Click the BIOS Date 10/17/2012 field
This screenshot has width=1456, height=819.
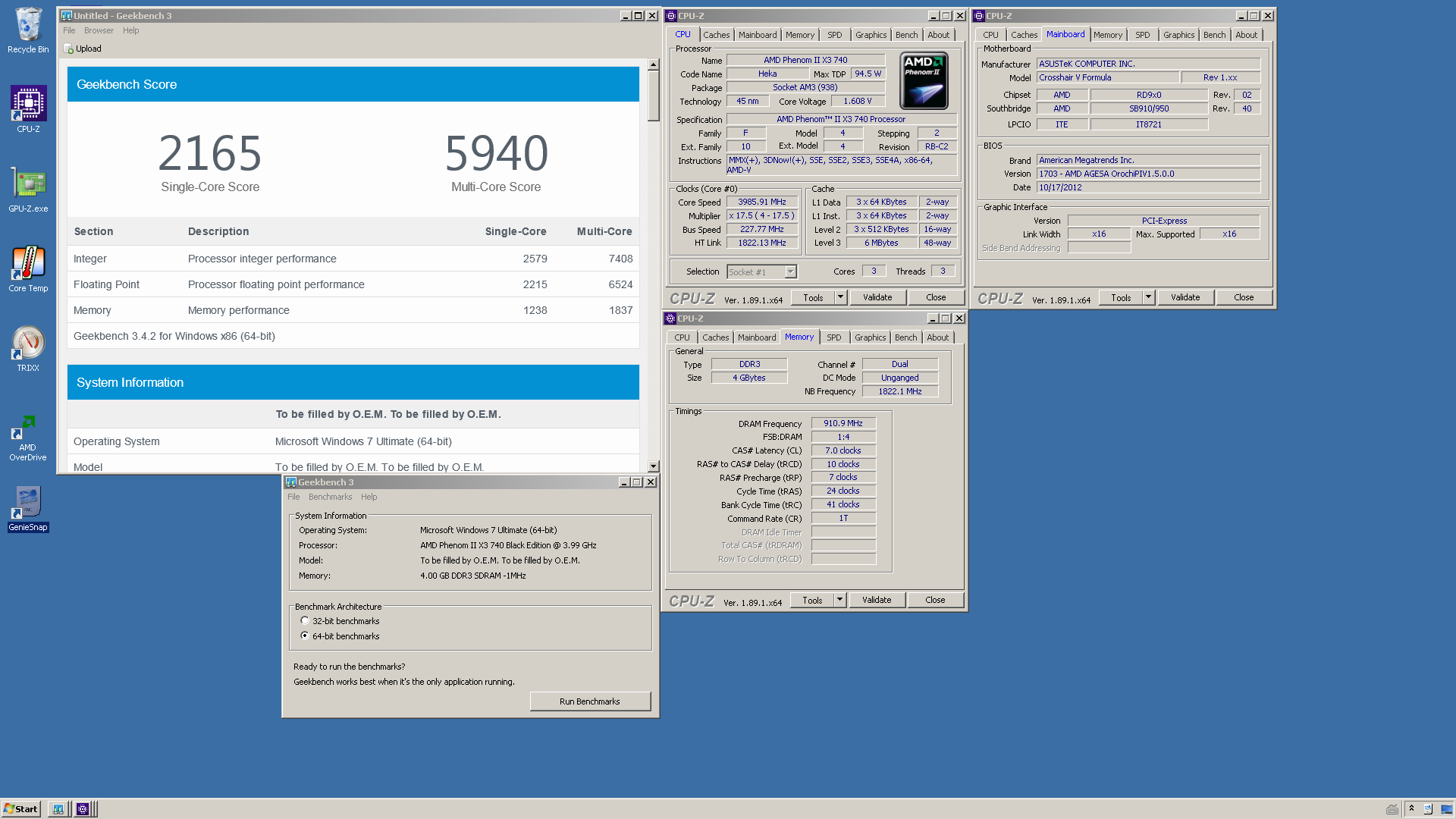click(x=1148, y=187)
